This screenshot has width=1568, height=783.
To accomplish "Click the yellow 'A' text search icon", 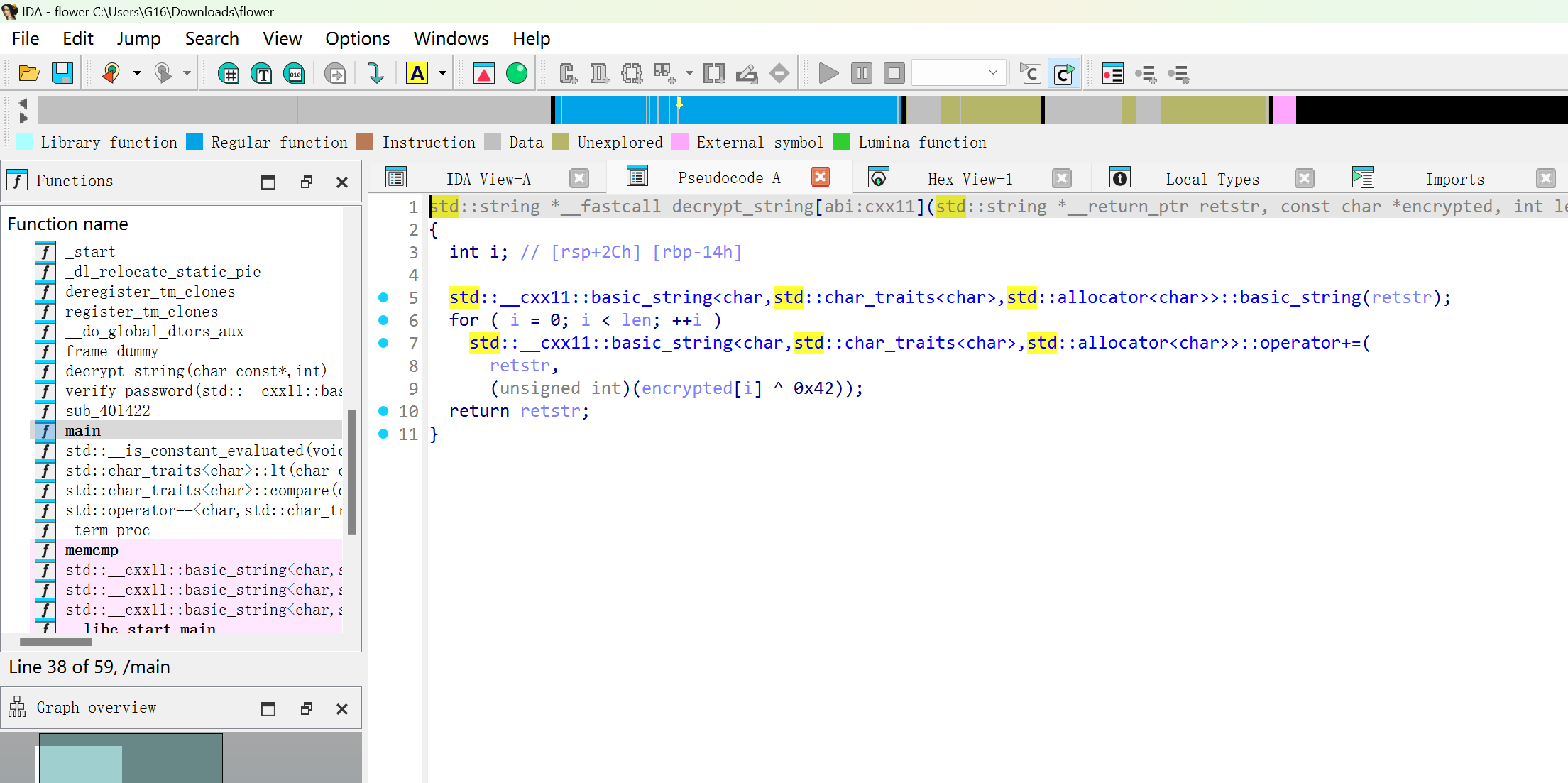I will point(417,73).
